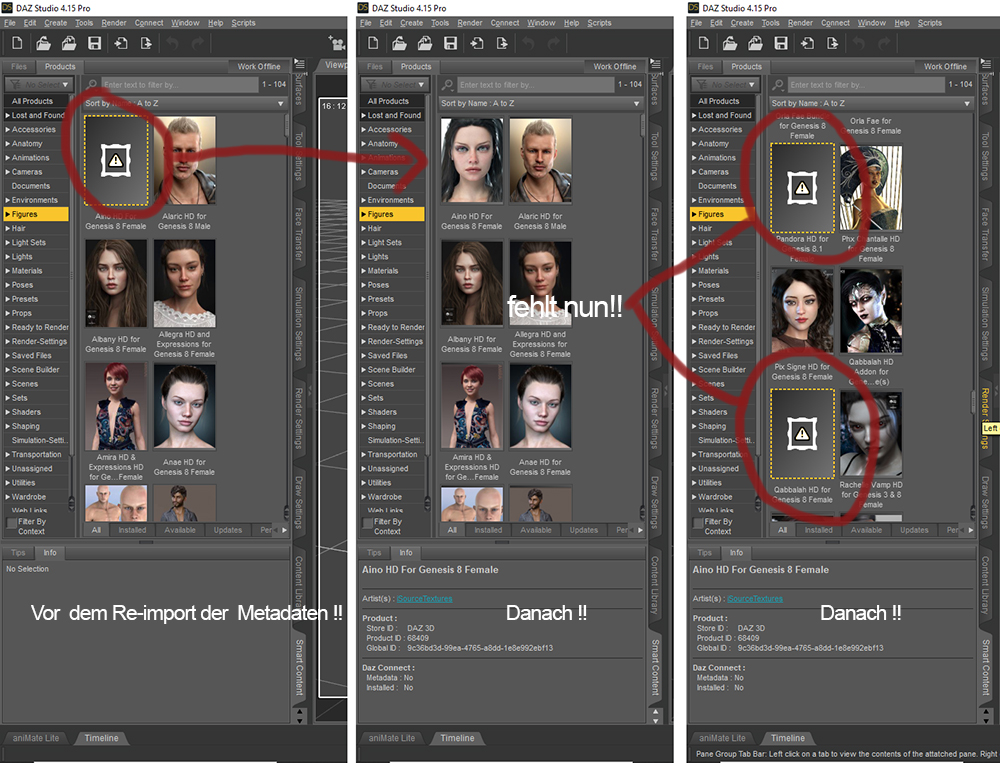Click Work Offline button in right window

click(x=945, y=66)
